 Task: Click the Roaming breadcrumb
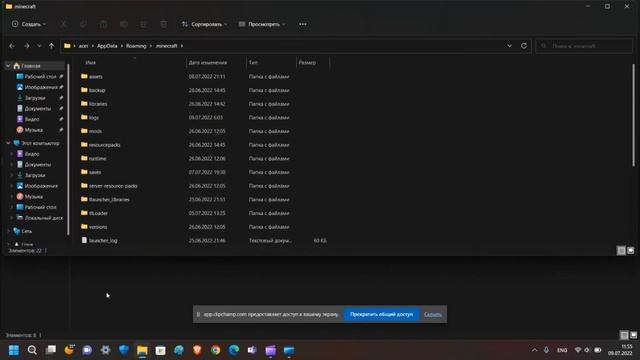[x=136, y=46]
